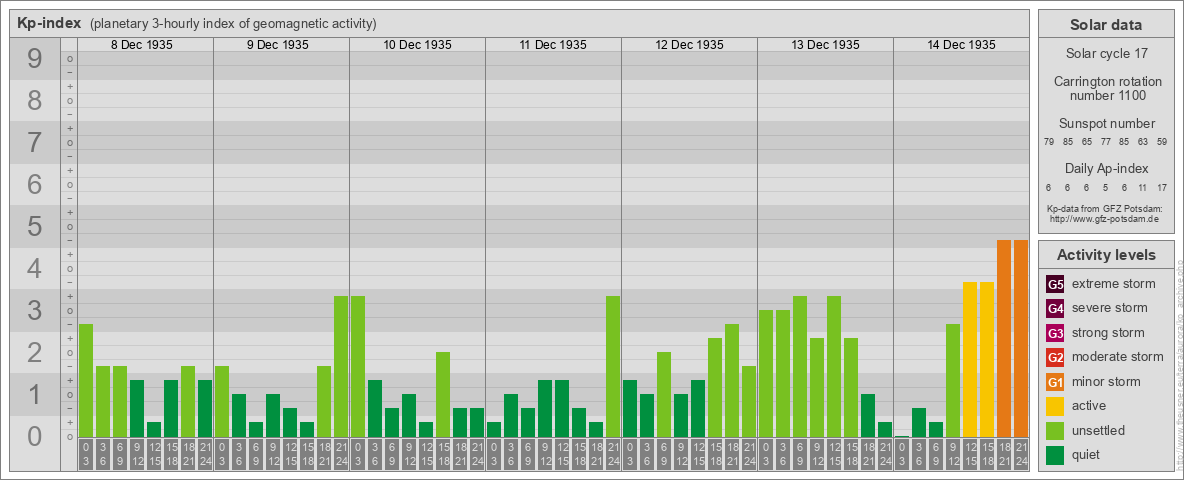The width and height of the screenshot is (1184, 480).
Task: Click the G4 severe storm badge
Action: [1055, 309]
